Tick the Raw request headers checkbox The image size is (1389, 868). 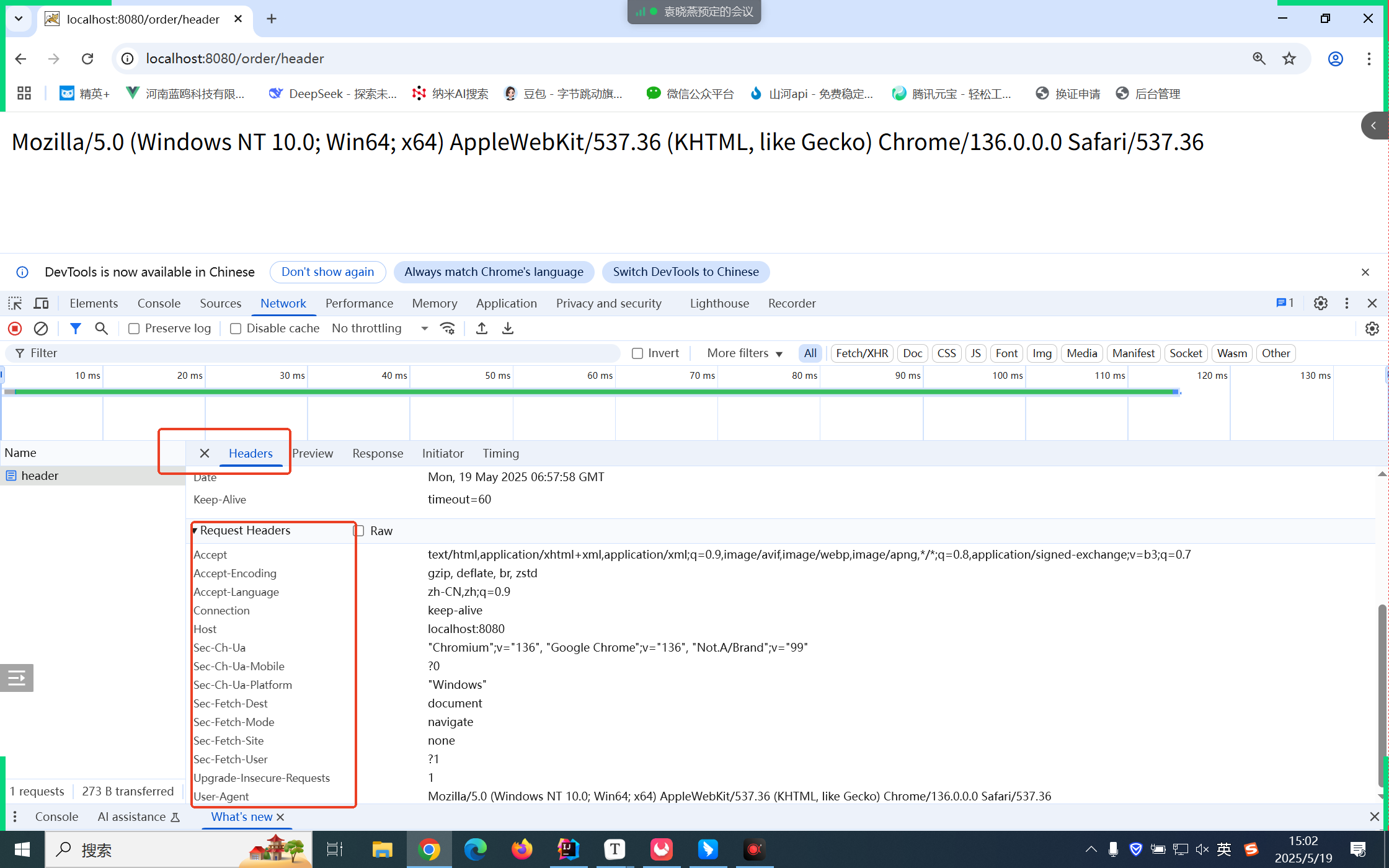[x=359, y=531]
